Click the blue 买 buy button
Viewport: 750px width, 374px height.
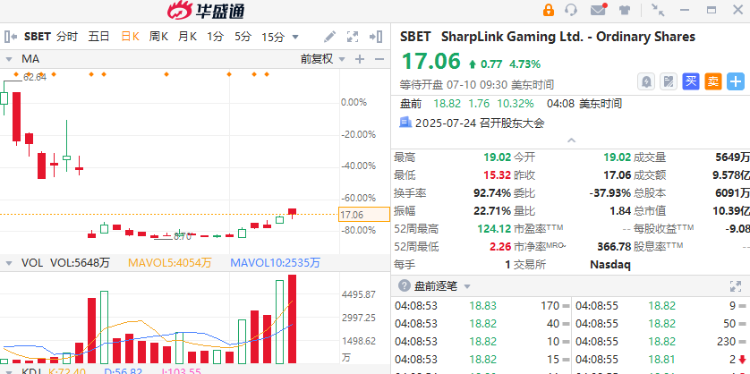[x=691, y=82]
